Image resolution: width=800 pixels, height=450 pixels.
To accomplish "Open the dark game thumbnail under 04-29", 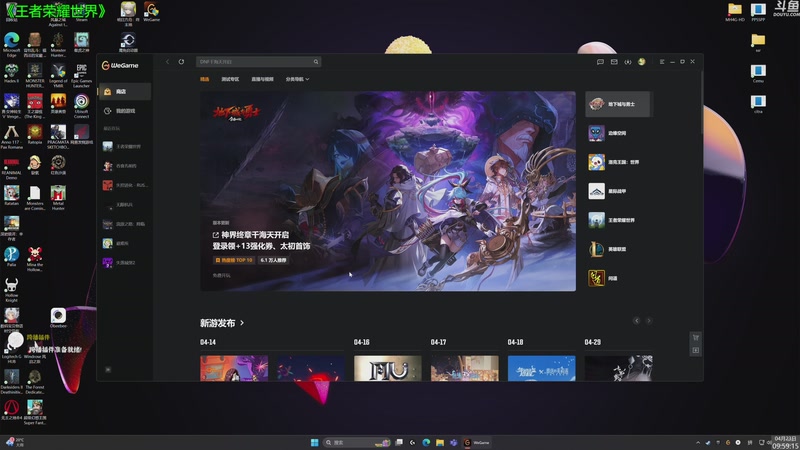I will (x=618, y=368).
